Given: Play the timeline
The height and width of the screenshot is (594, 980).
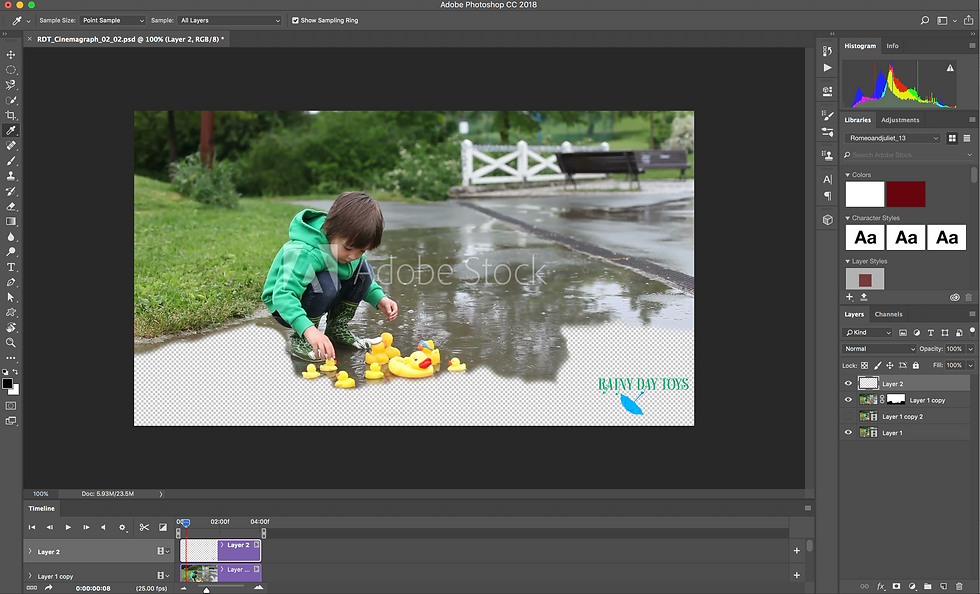Looking at the screenshot, I should [x=68, y=527].
